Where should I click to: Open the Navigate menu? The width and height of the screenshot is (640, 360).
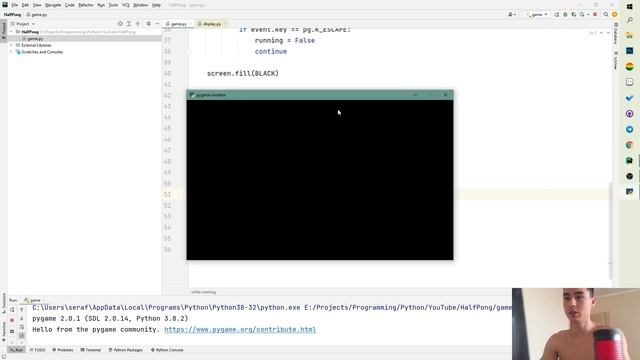[53, 5]
